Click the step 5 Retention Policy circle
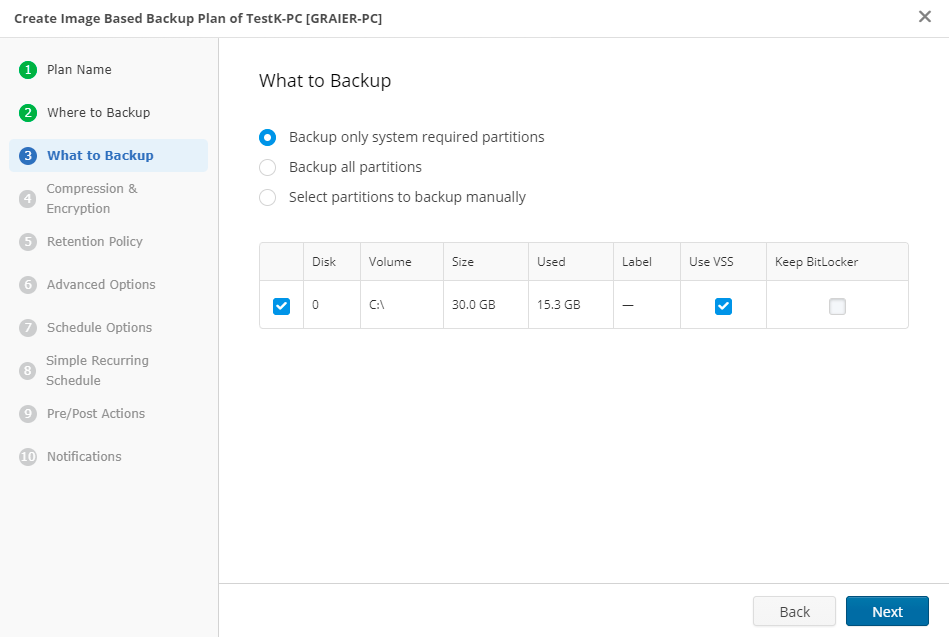 pyautogui.click(x=27, y=241)
